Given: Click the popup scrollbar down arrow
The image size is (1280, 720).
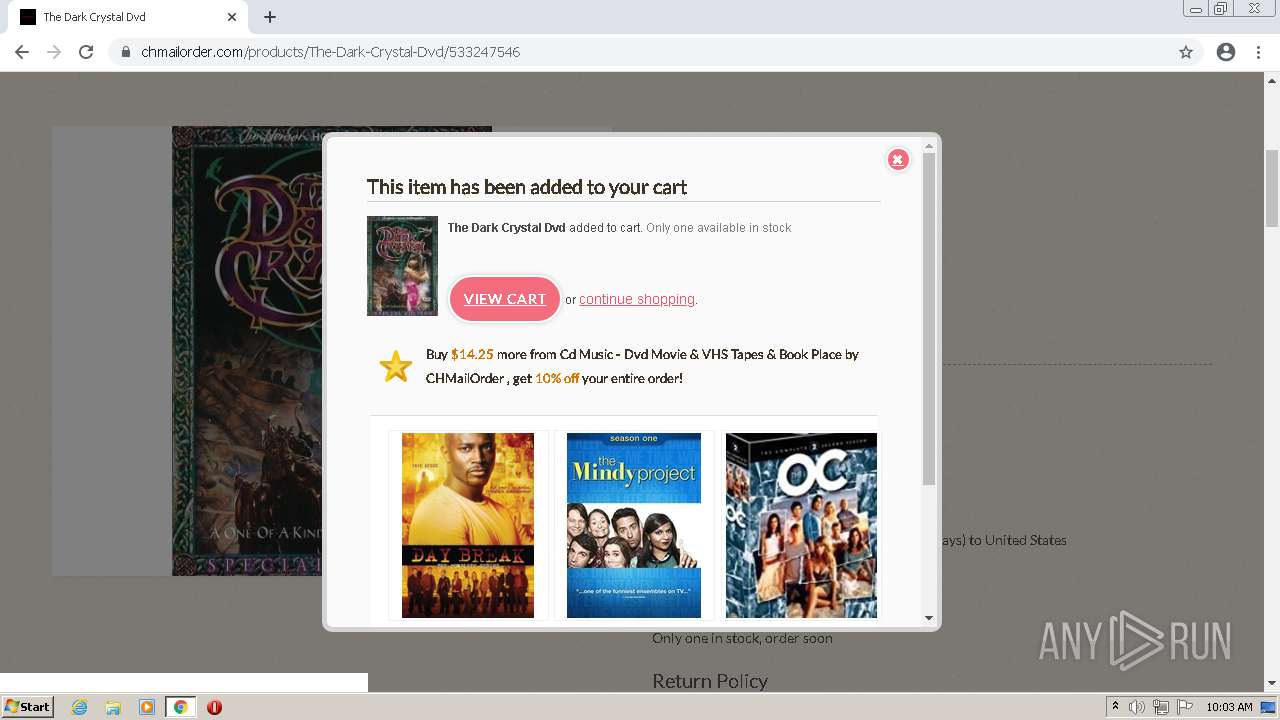Looking at the screenshot, I should tap(929, 618).
